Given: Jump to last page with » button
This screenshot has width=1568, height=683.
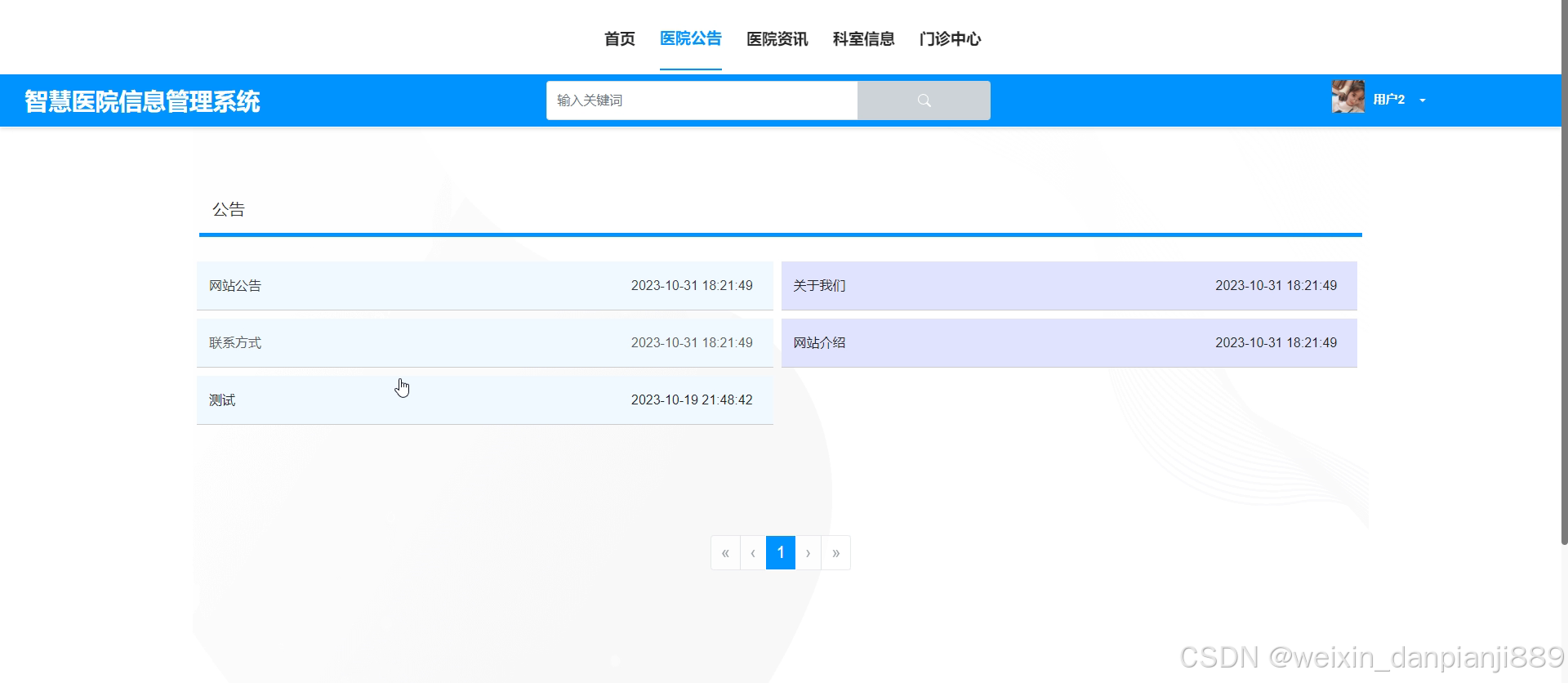Looking at the screenshot, I should click(836, 553).
